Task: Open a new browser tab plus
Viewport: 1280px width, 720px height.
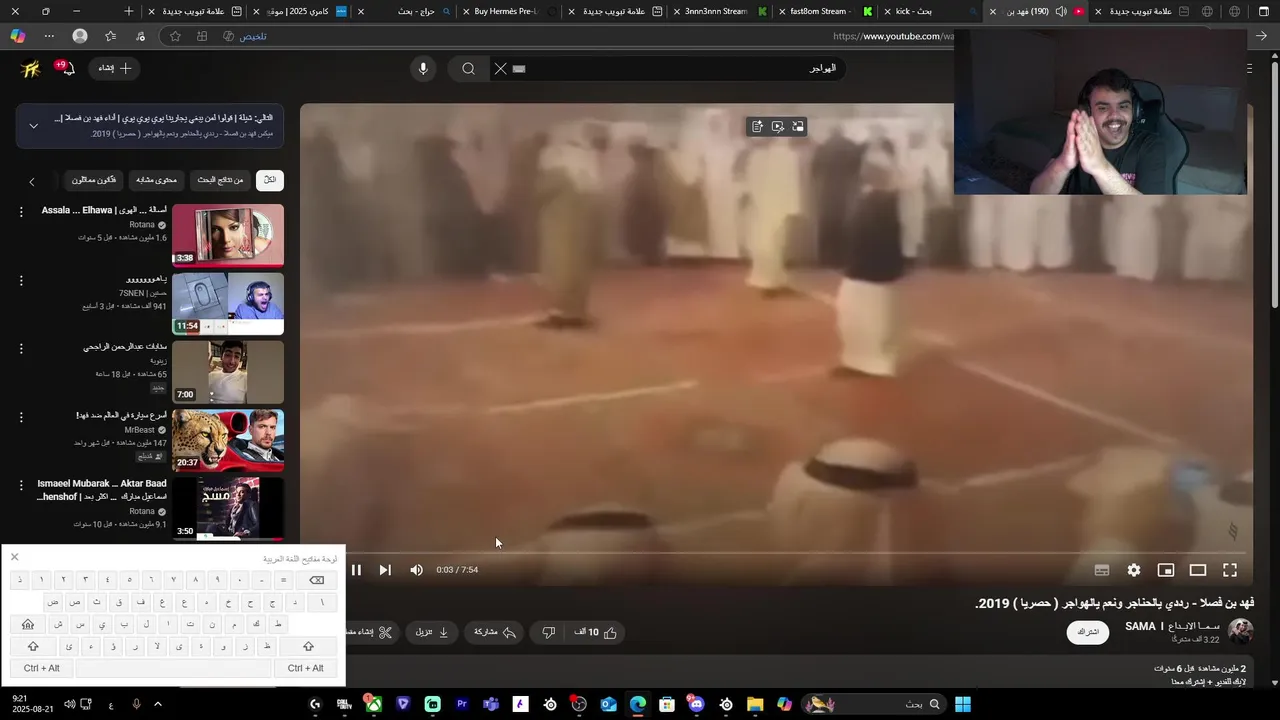Action: (128, 11)
